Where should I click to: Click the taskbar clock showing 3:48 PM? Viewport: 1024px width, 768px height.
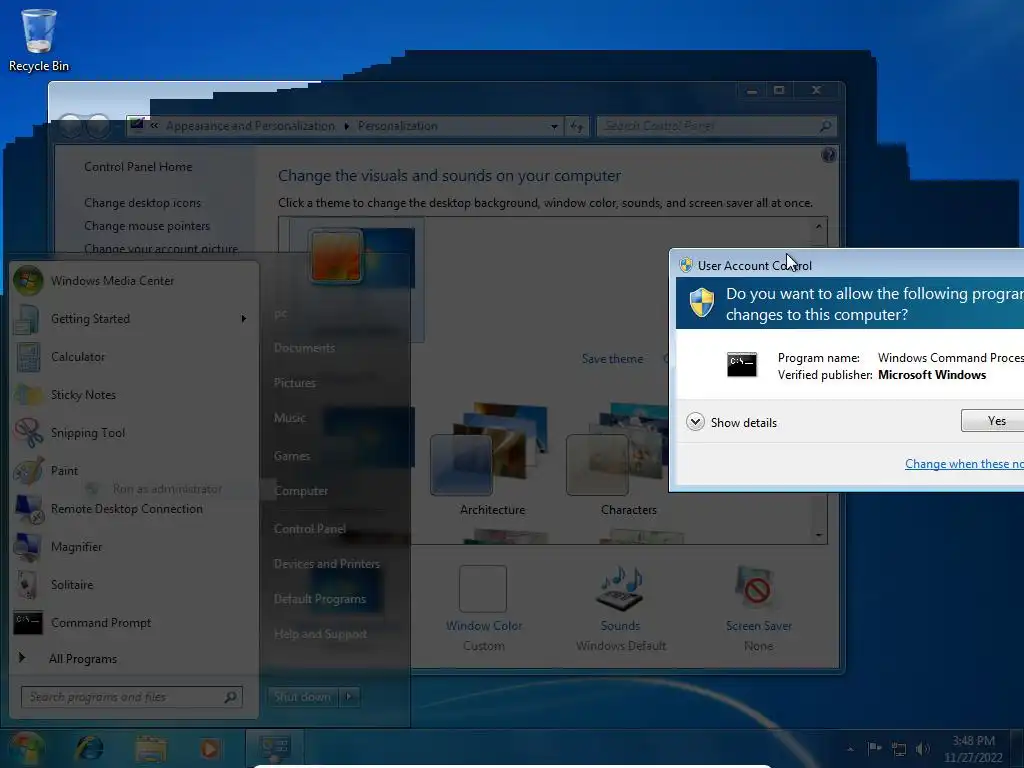tap(973, 749)
